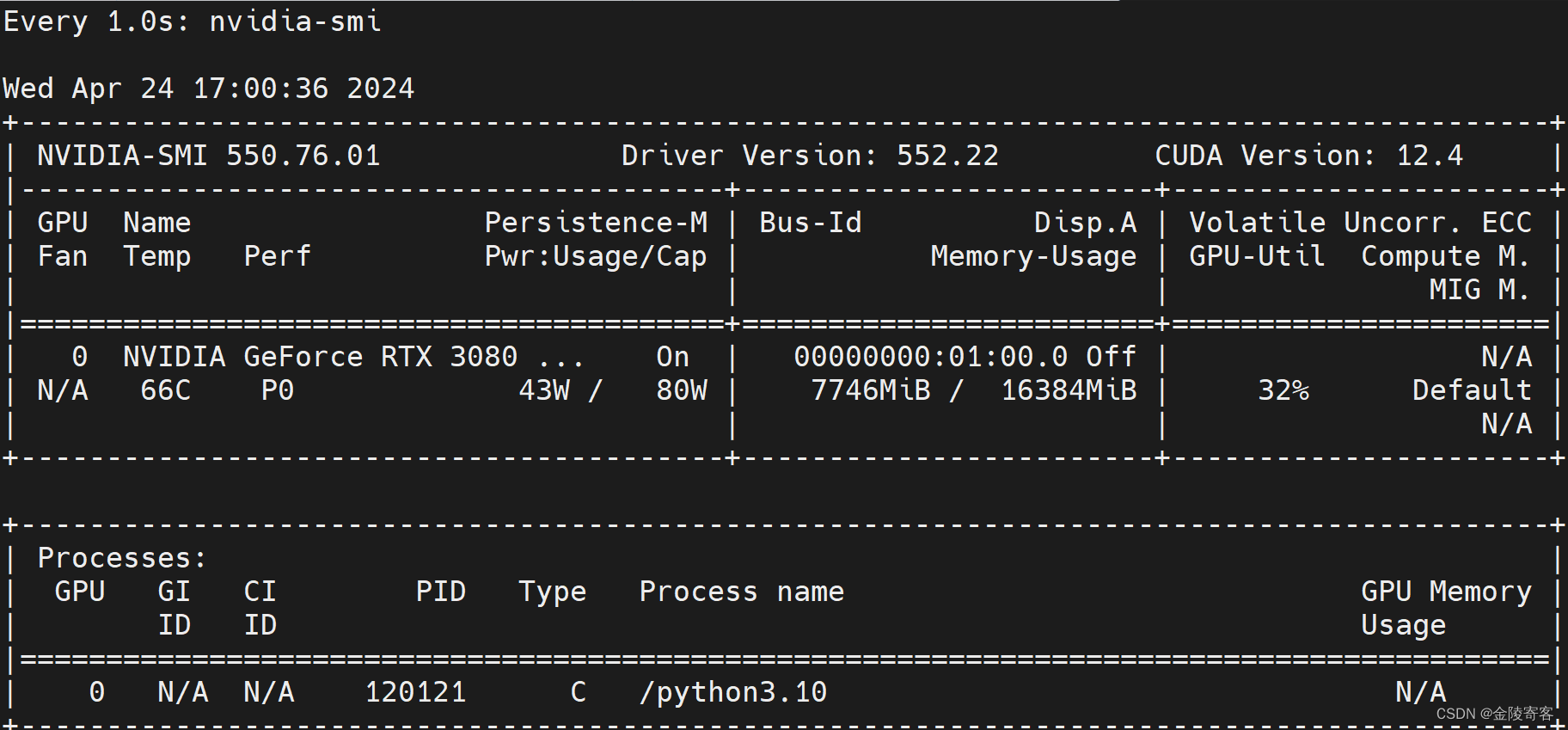
Task: Click the 'GPU-Util' column header
Action: click(1258, 255)
